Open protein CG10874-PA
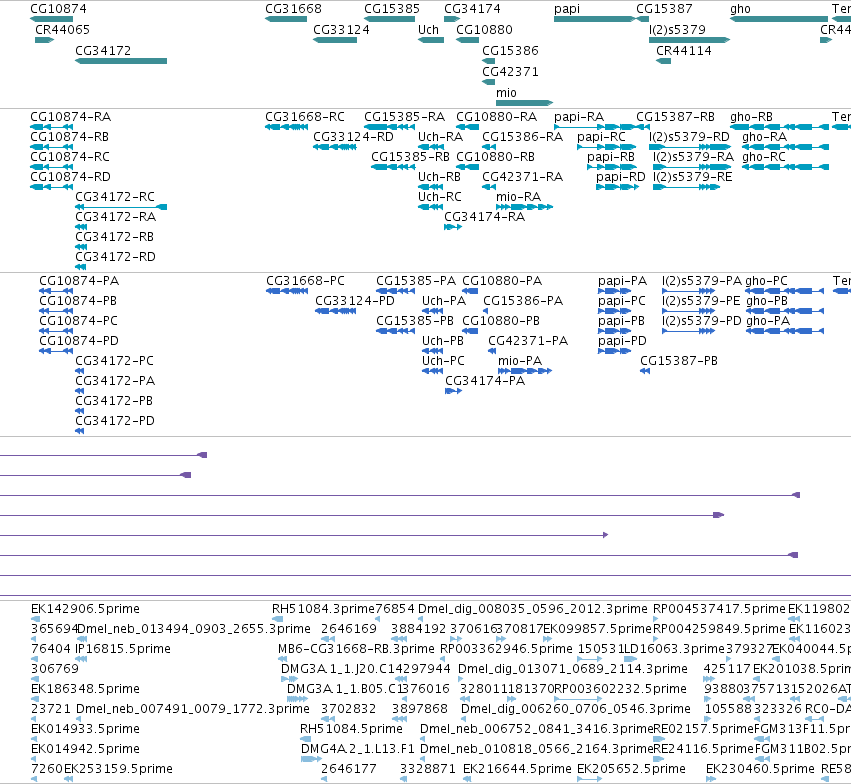The image size is (851, 784). [79, 281]
